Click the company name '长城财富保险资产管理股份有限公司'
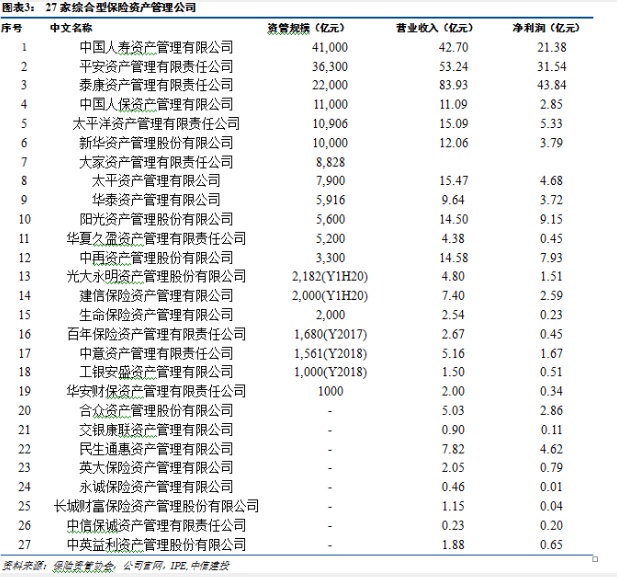The image size is (617, 577). (x=156, y=506)
